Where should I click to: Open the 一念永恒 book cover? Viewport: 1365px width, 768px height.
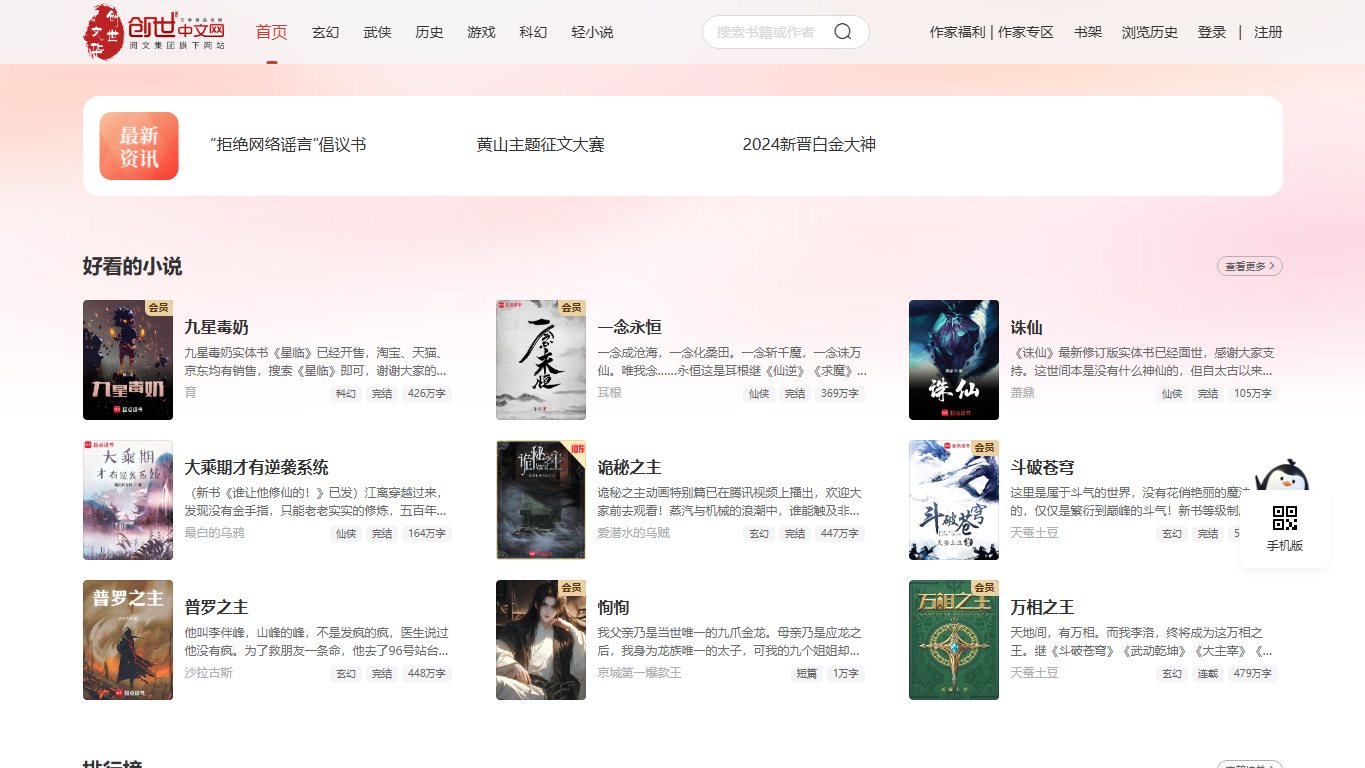(x=541, y=360)
